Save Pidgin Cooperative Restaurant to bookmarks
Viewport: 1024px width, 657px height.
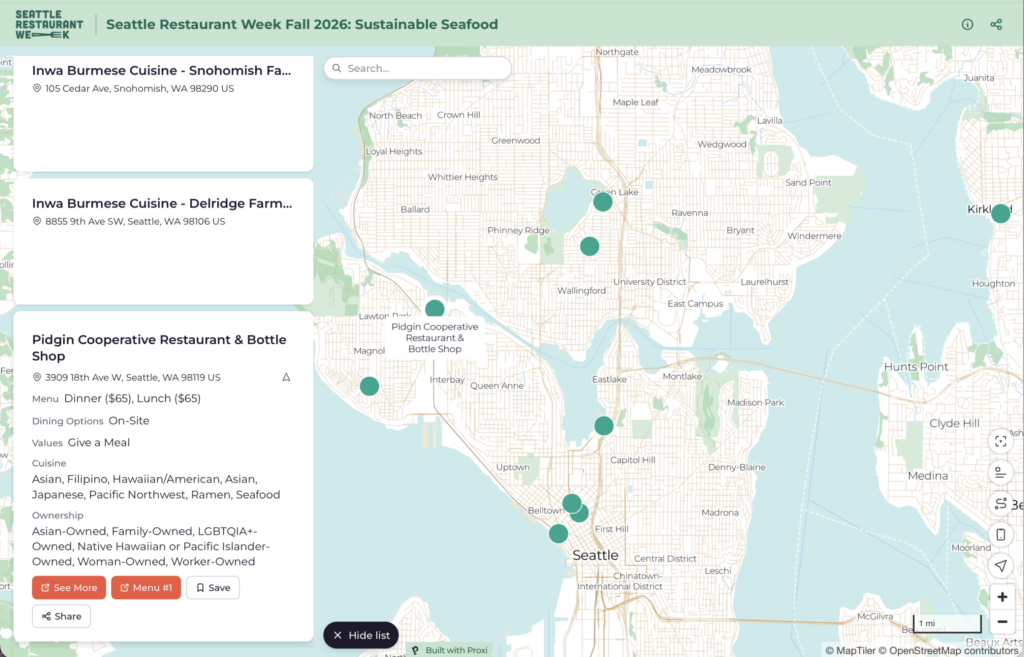[213, 588]
